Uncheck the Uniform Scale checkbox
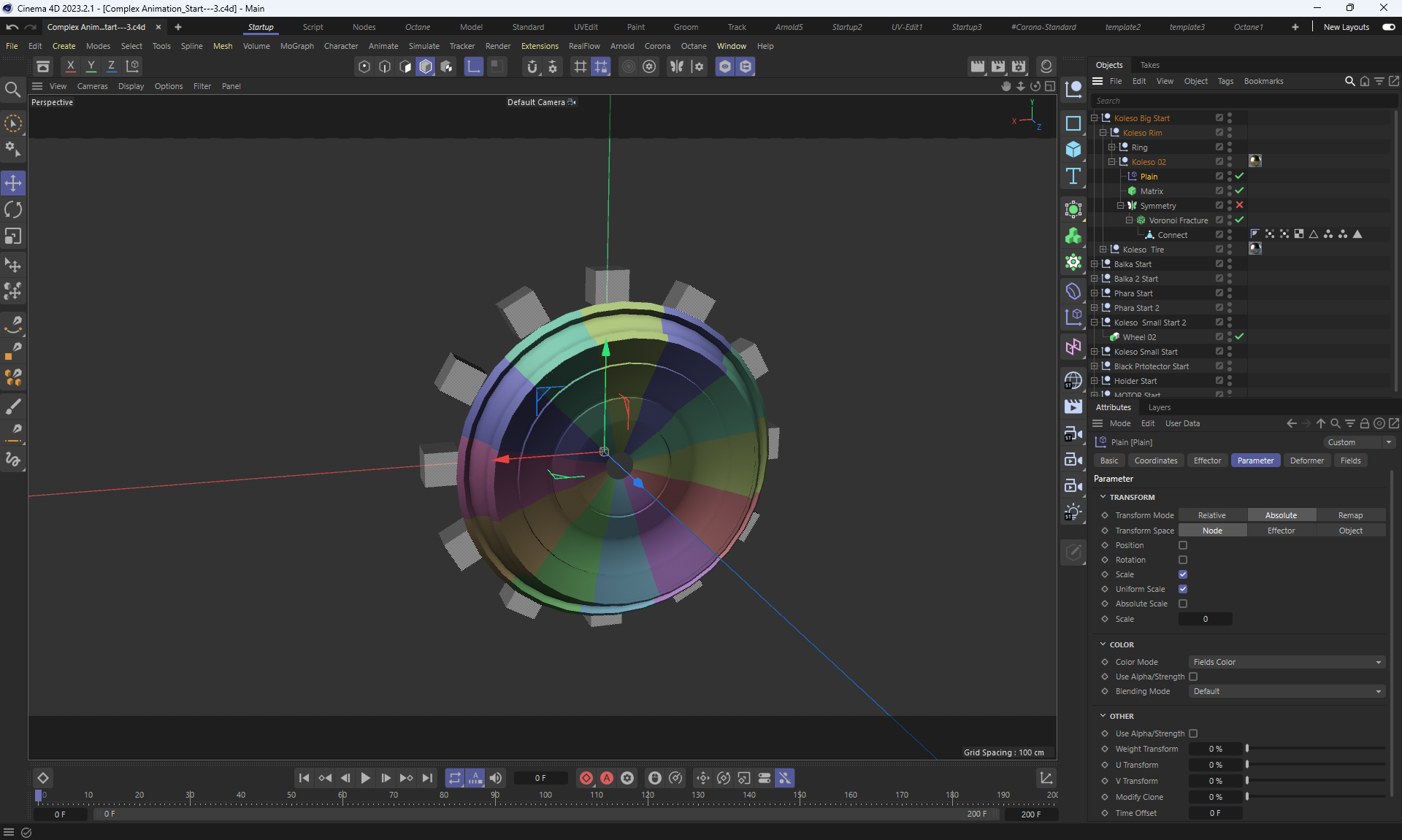Viewport: 1402px width, 840px height. pyautogui.click(x=1183, y=589)
